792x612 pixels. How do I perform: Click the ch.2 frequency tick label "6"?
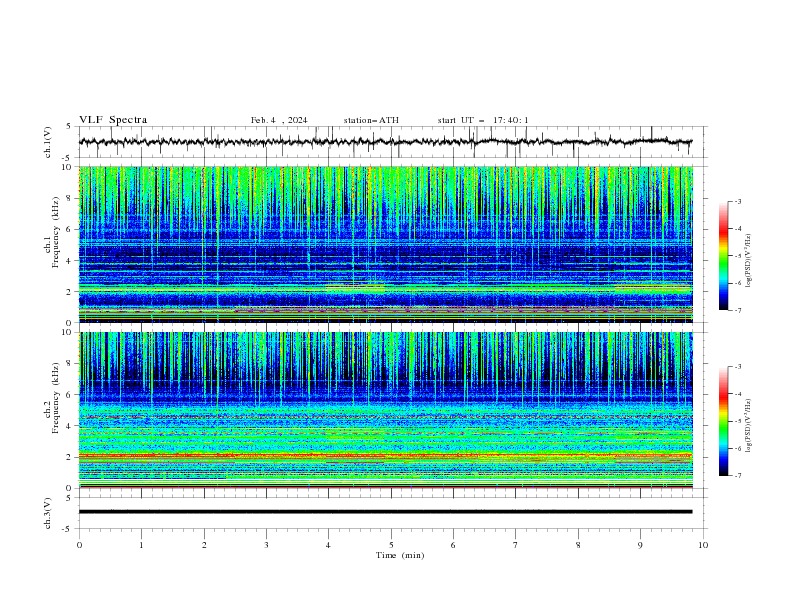pos(70,394)
